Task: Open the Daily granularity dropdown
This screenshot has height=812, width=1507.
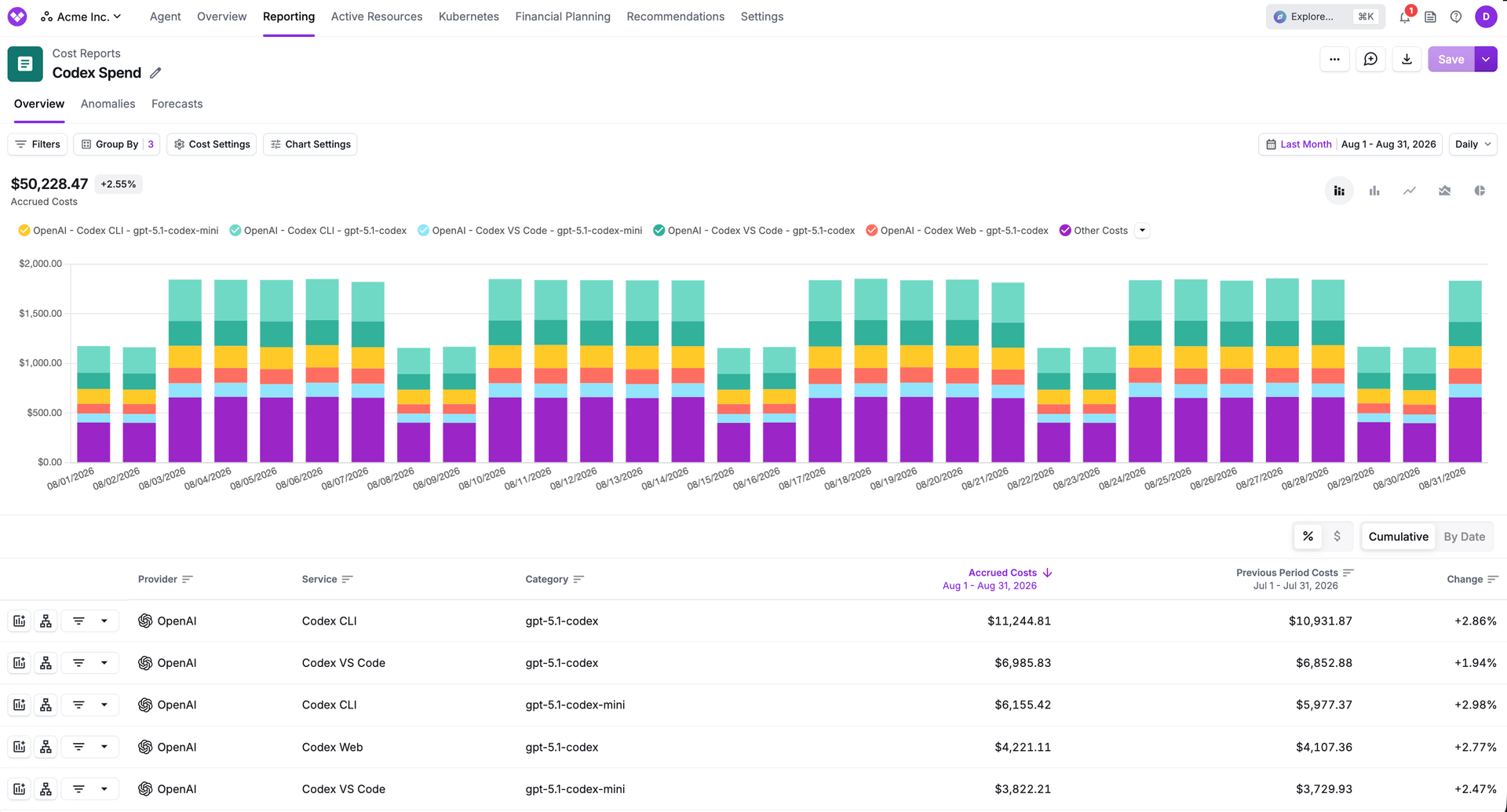Action: pyautogui.click(x=1472, y=144)
